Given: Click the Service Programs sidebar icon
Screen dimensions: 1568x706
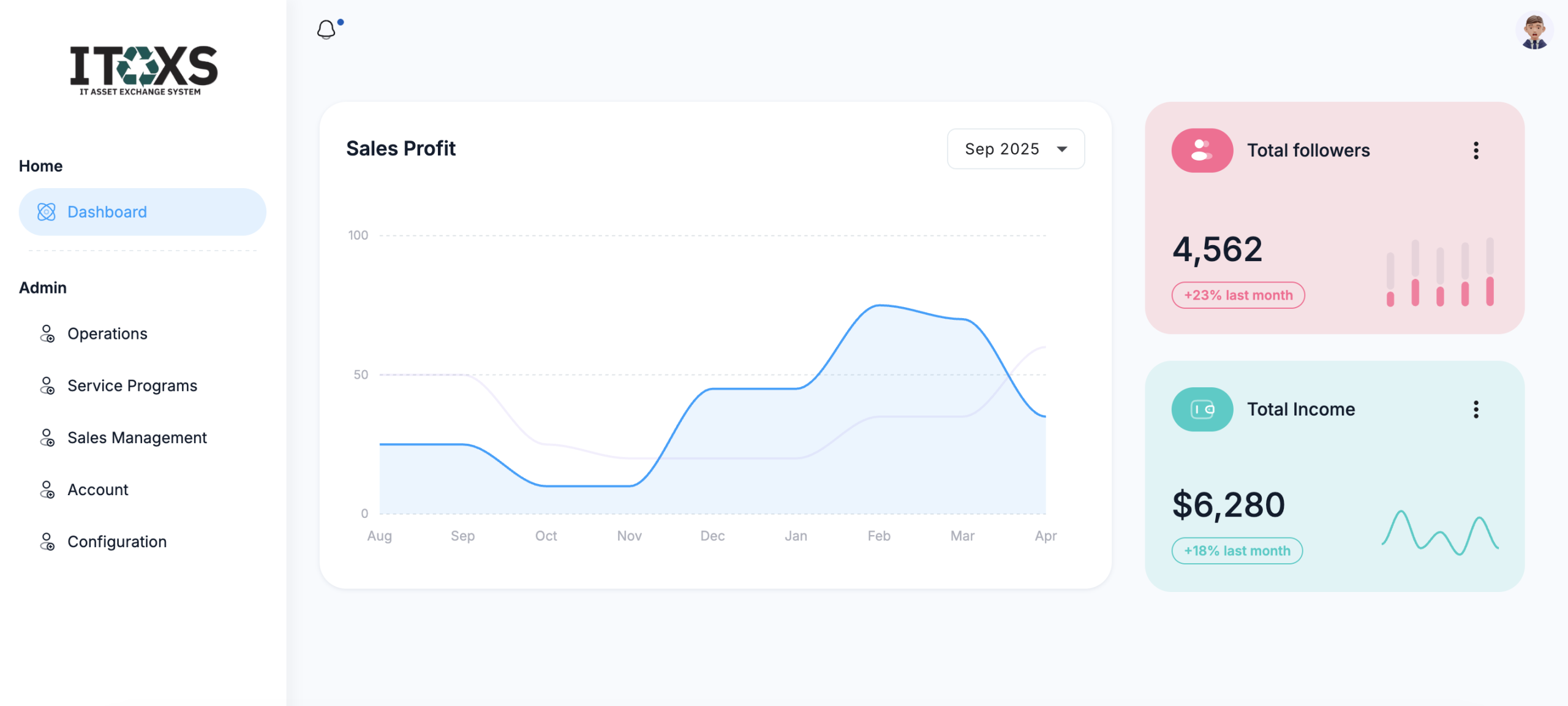Looking at the screenshot, I should pyautogui.click(x=47, y=386).
